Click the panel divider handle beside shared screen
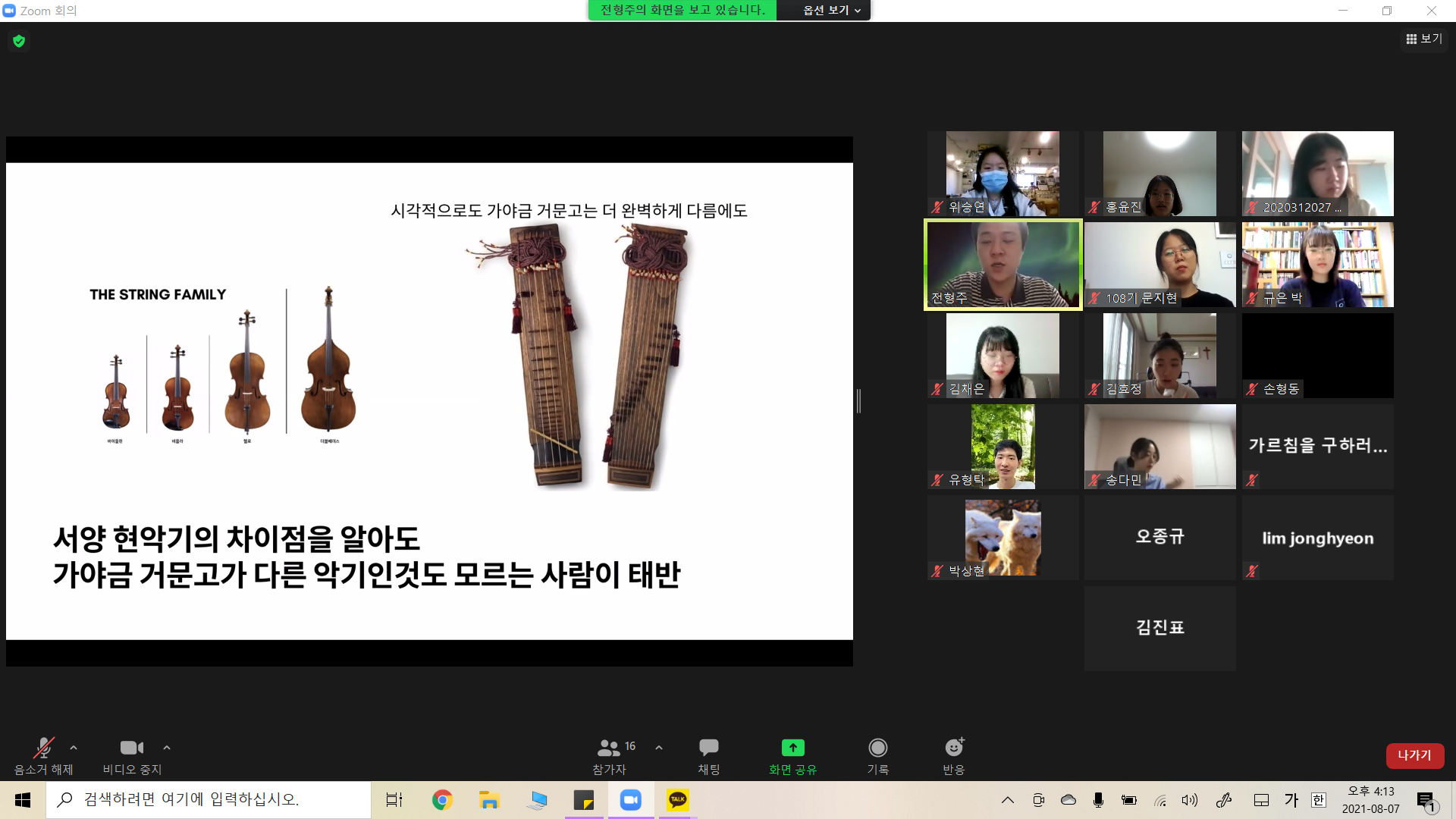1456x819 pixels. (858, 400)
